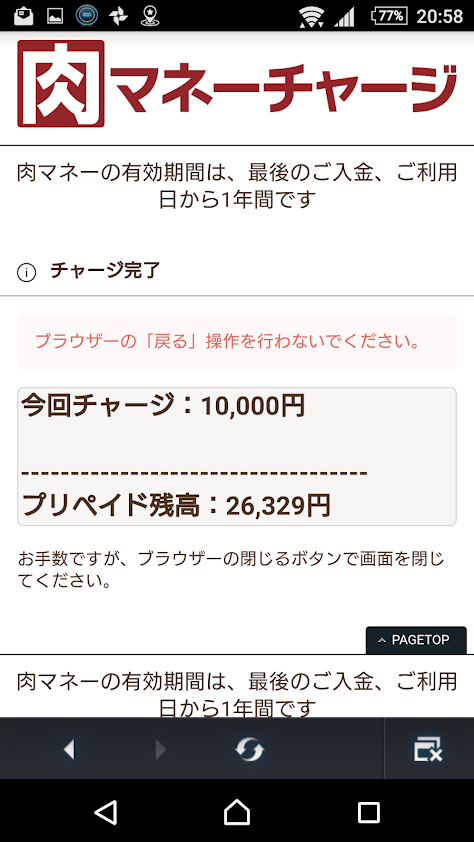Tap the red warning about ブラウザーの「戻る」
Image resolution: width=474 pixels, height=842 pixels.
(228, 342)
